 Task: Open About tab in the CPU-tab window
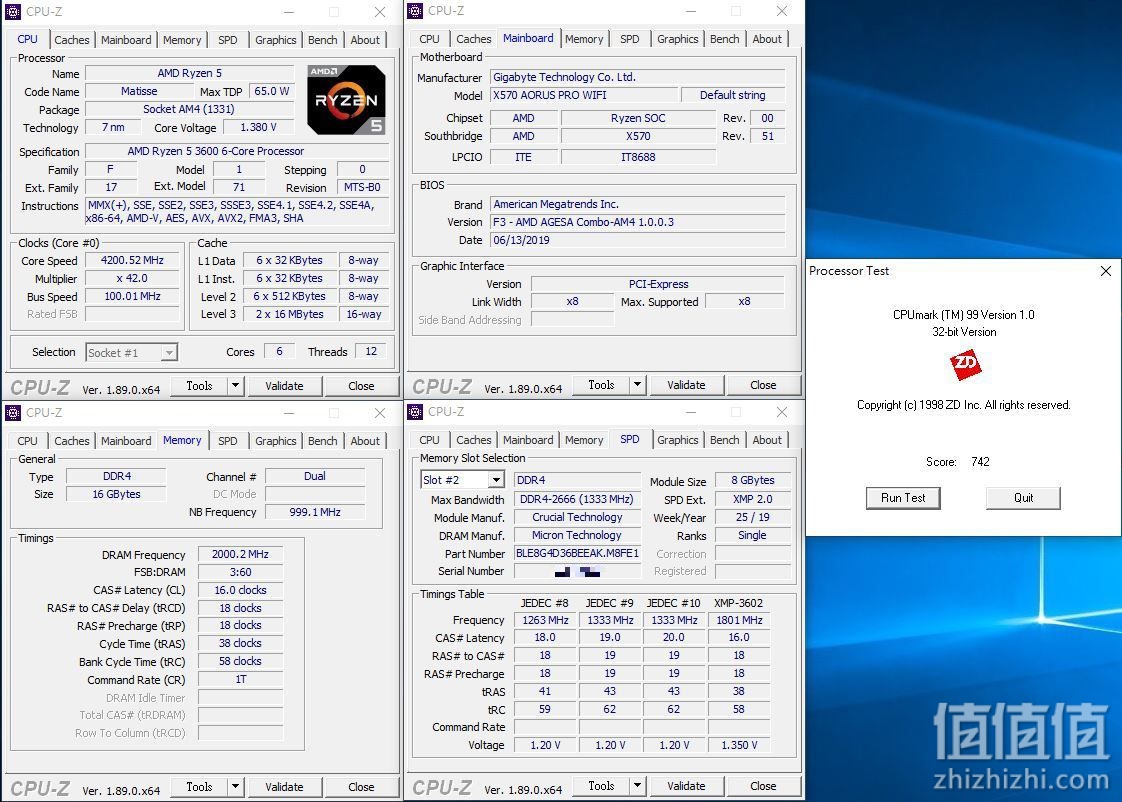pos(365,40)
